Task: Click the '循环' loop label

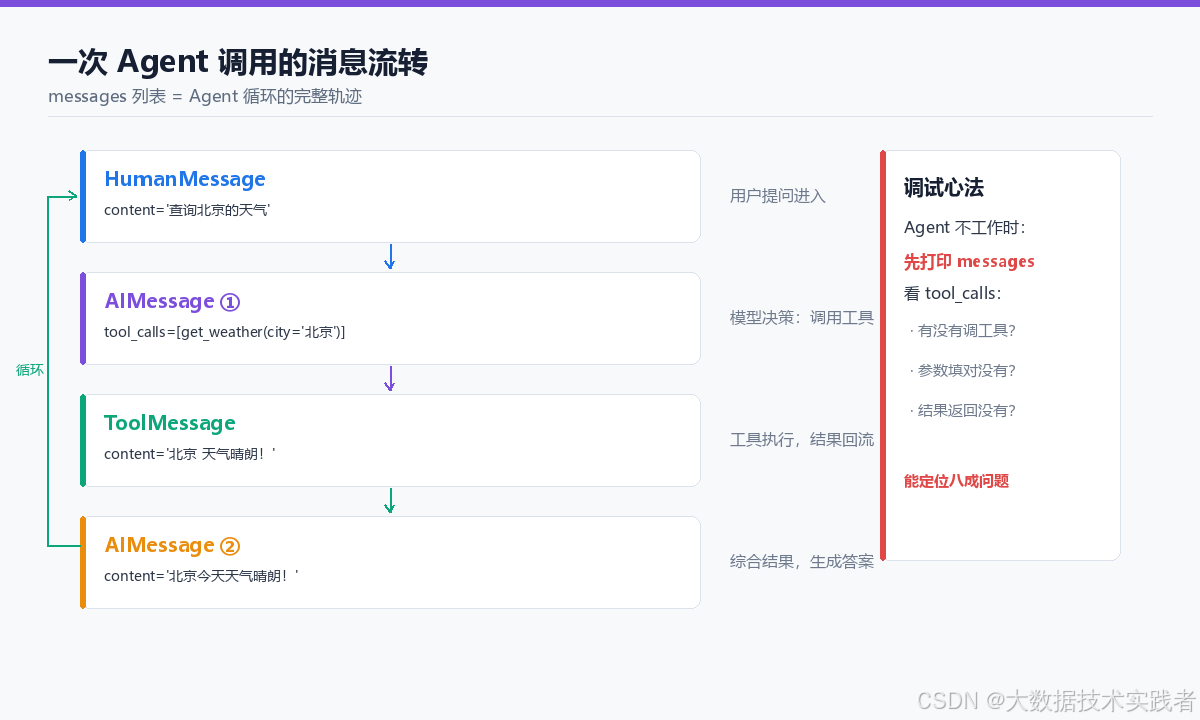Action: [x=30, y=370]
